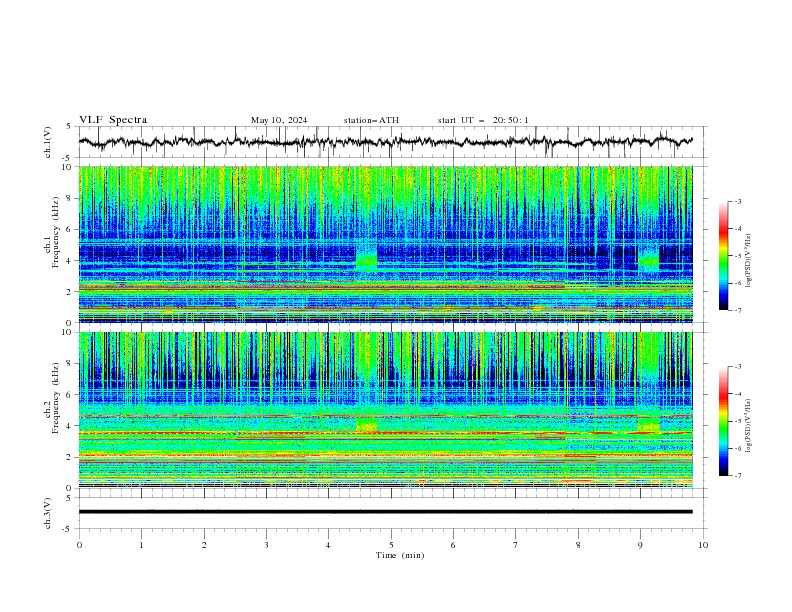The width and height of the screenshot is (792, 612).
Task: Click the ch.1 log(PSD) colorbar label
Action: [x=749, y=261]
